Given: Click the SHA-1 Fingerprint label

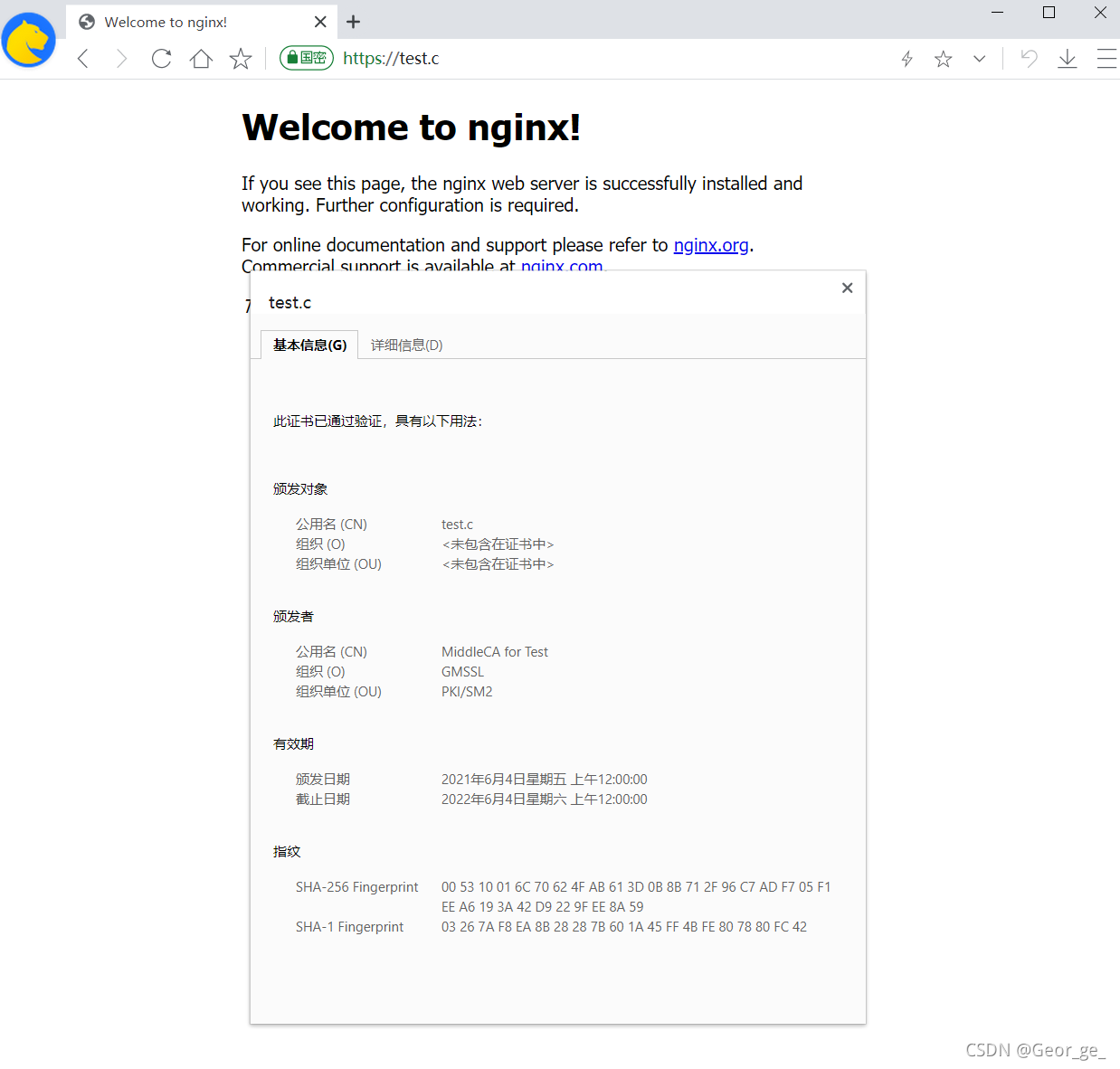Looking at the screenshot, I should 349,927.
